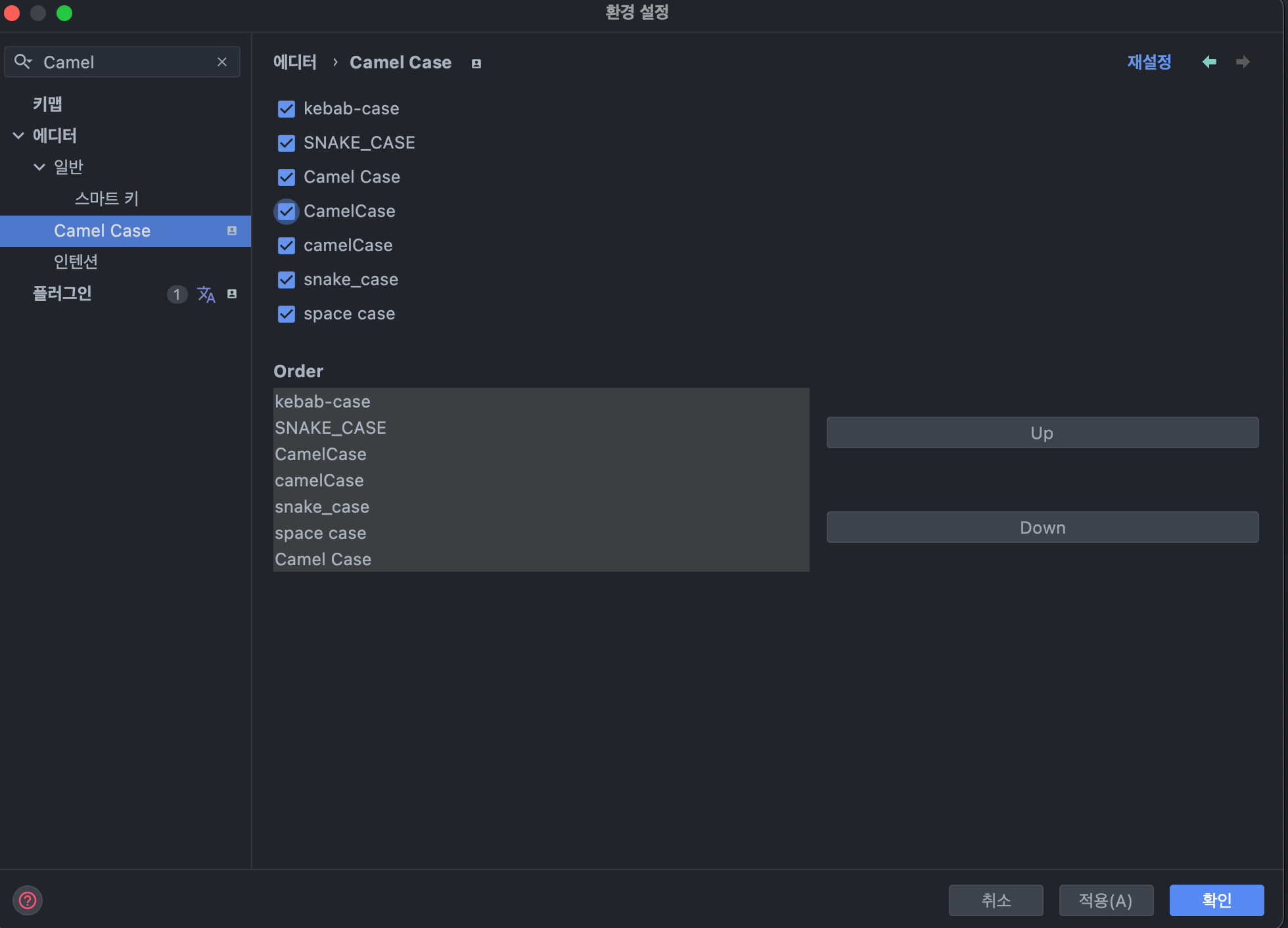Collapse the 일반 tree node
1288x928 pixels.
[x=39, y=167]
